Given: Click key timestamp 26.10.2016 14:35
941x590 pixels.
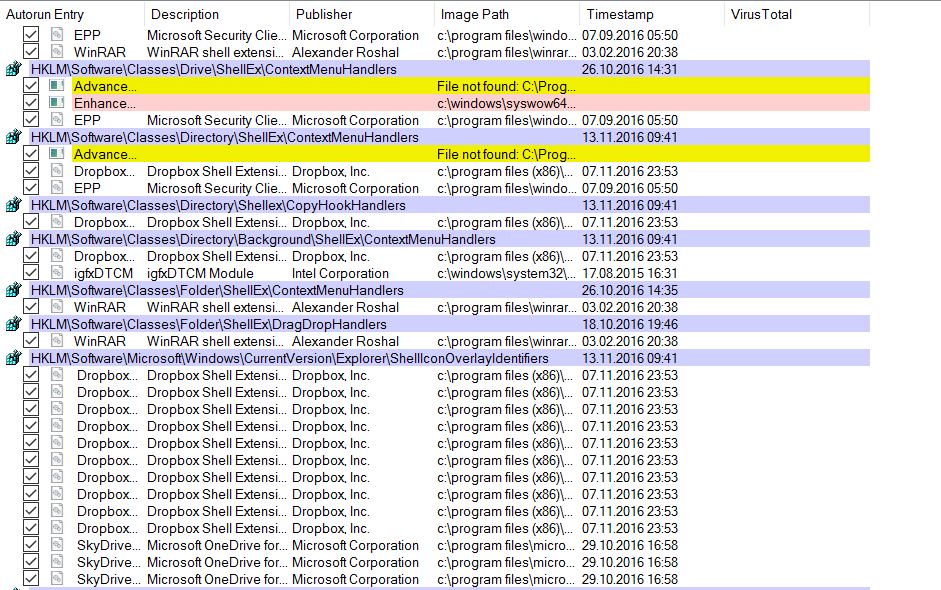Looking at the screenshot, I should [630, 290].
